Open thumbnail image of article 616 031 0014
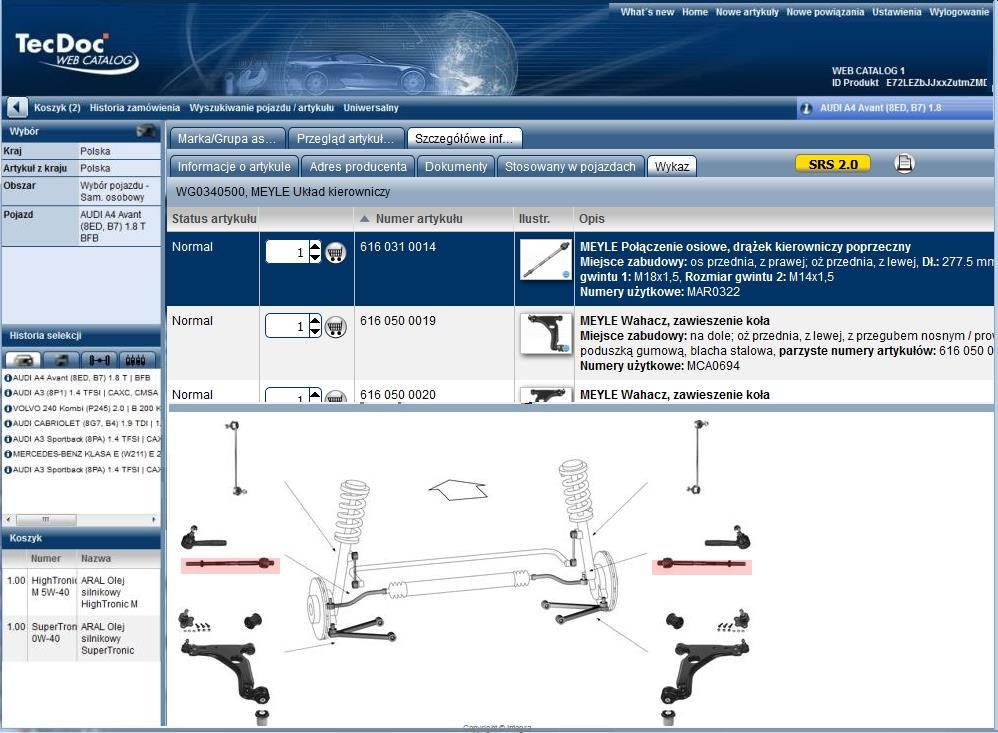The width and height of the screenshot is (998, 733). click(x=545, y=259)
